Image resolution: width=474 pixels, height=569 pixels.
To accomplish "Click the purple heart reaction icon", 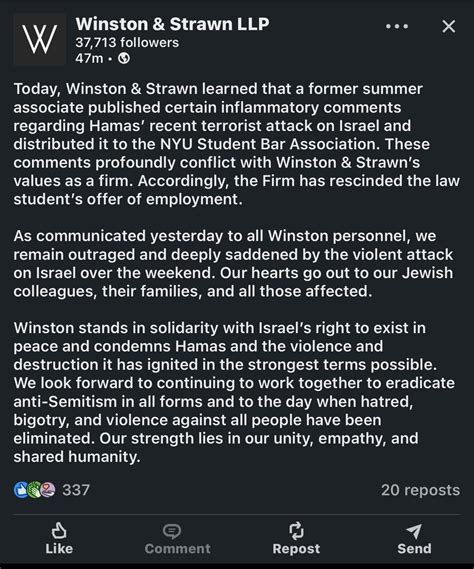I will (x=48, y=490).
